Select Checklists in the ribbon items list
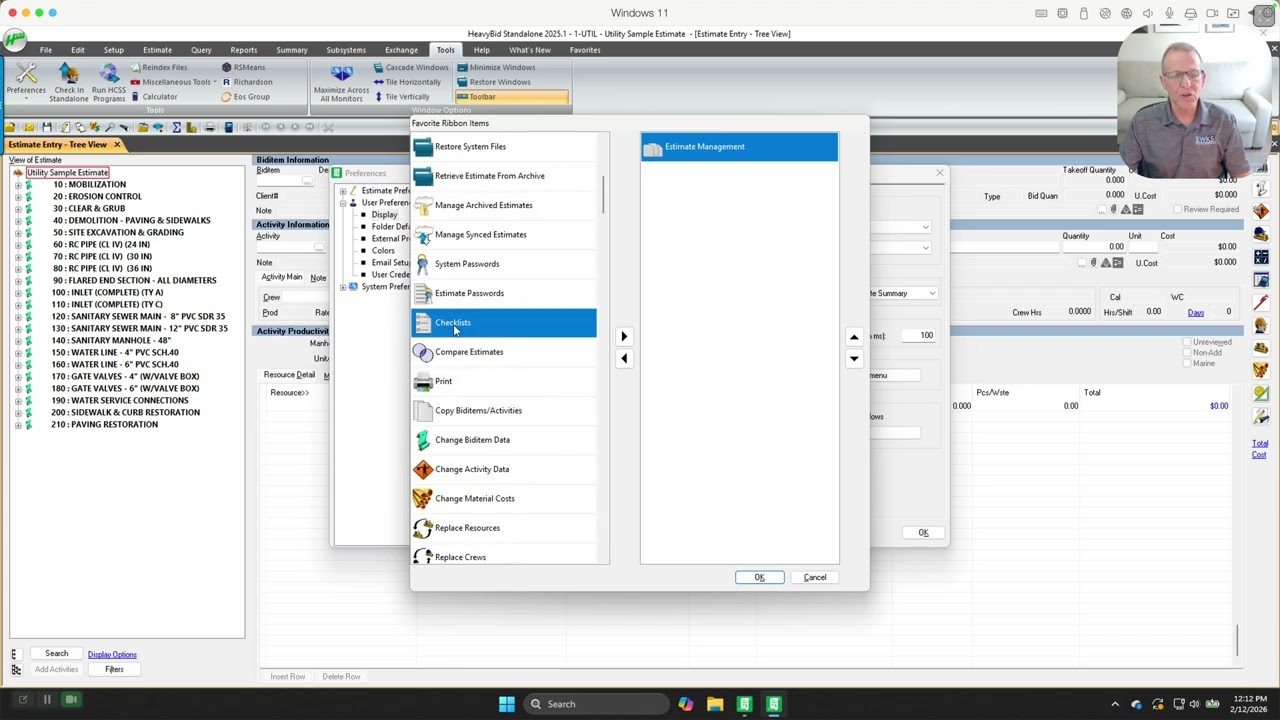 504,322
